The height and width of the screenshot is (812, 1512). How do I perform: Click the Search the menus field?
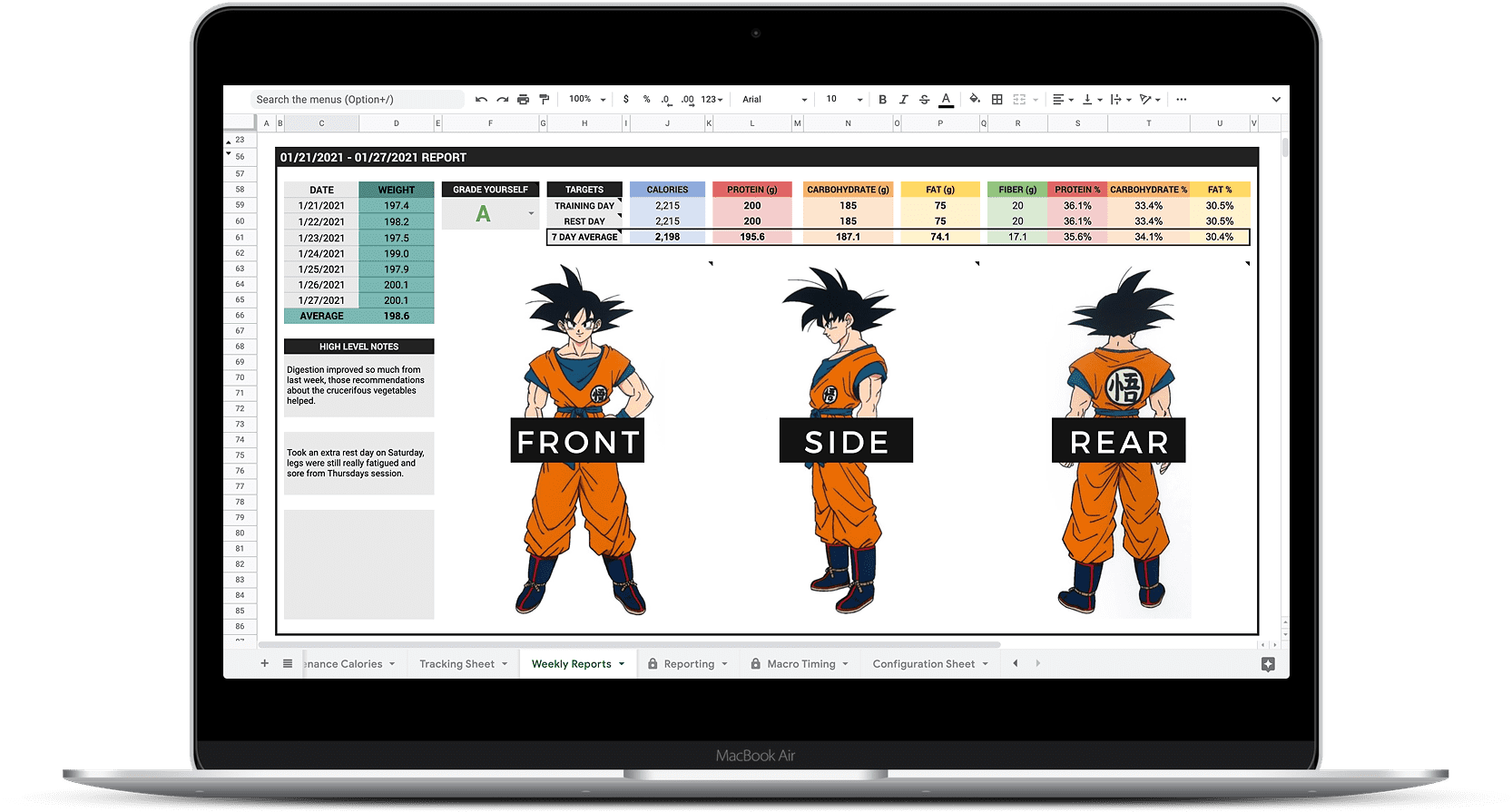(x=357, y=100)
